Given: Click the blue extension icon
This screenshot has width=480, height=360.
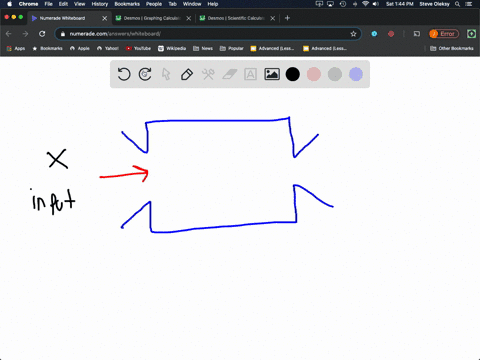Looking at the screenshot, I should (x=374, y=34).
